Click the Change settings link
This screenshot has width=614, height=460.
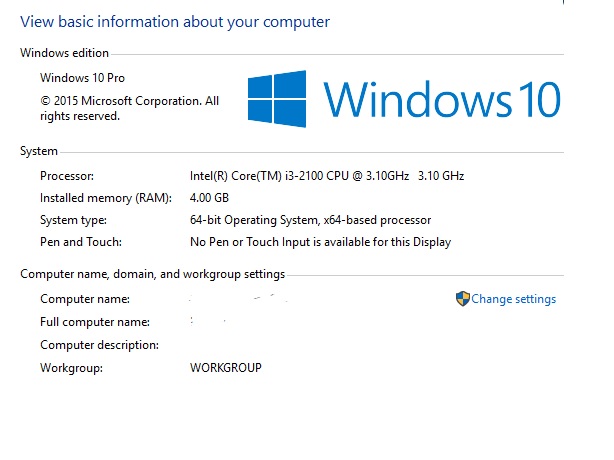513,299
